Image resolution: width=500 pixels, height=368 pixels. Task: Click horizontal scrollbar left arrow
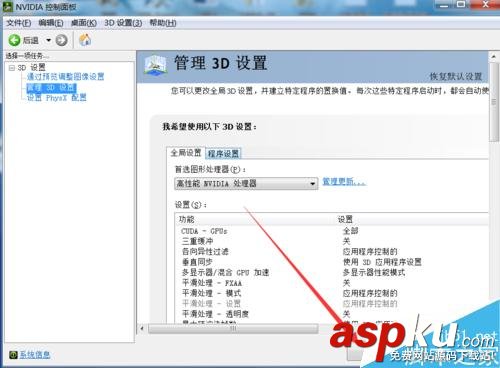click(x=142, y=329)
